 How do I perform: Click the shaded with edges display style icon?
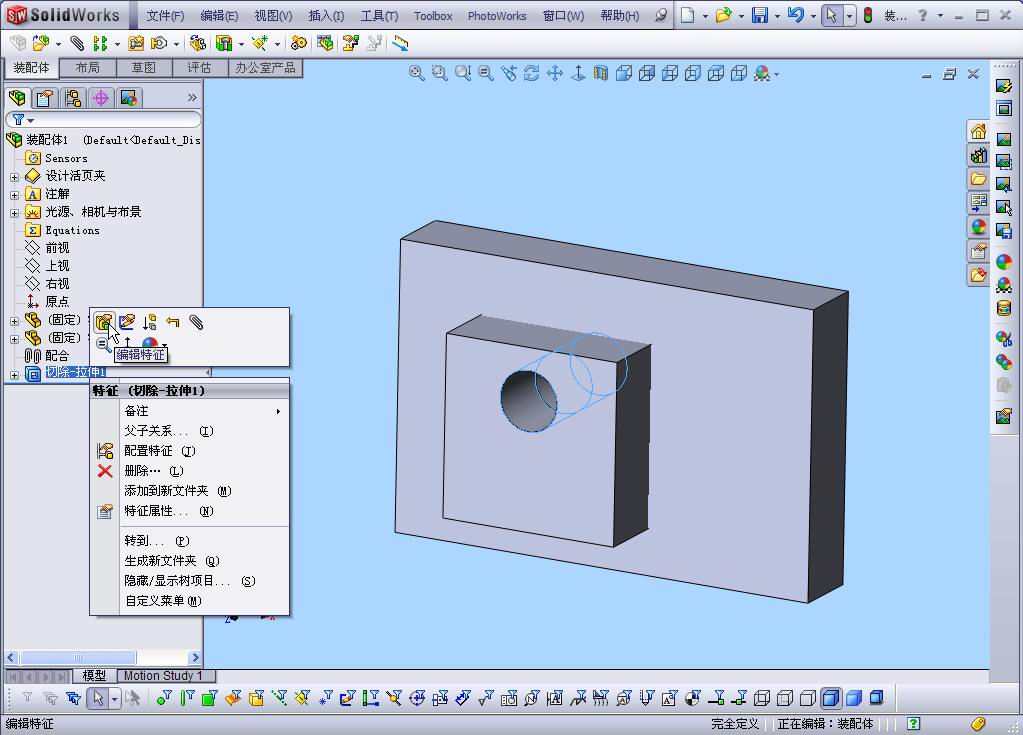pyautogui.click(x=831, y=698)
